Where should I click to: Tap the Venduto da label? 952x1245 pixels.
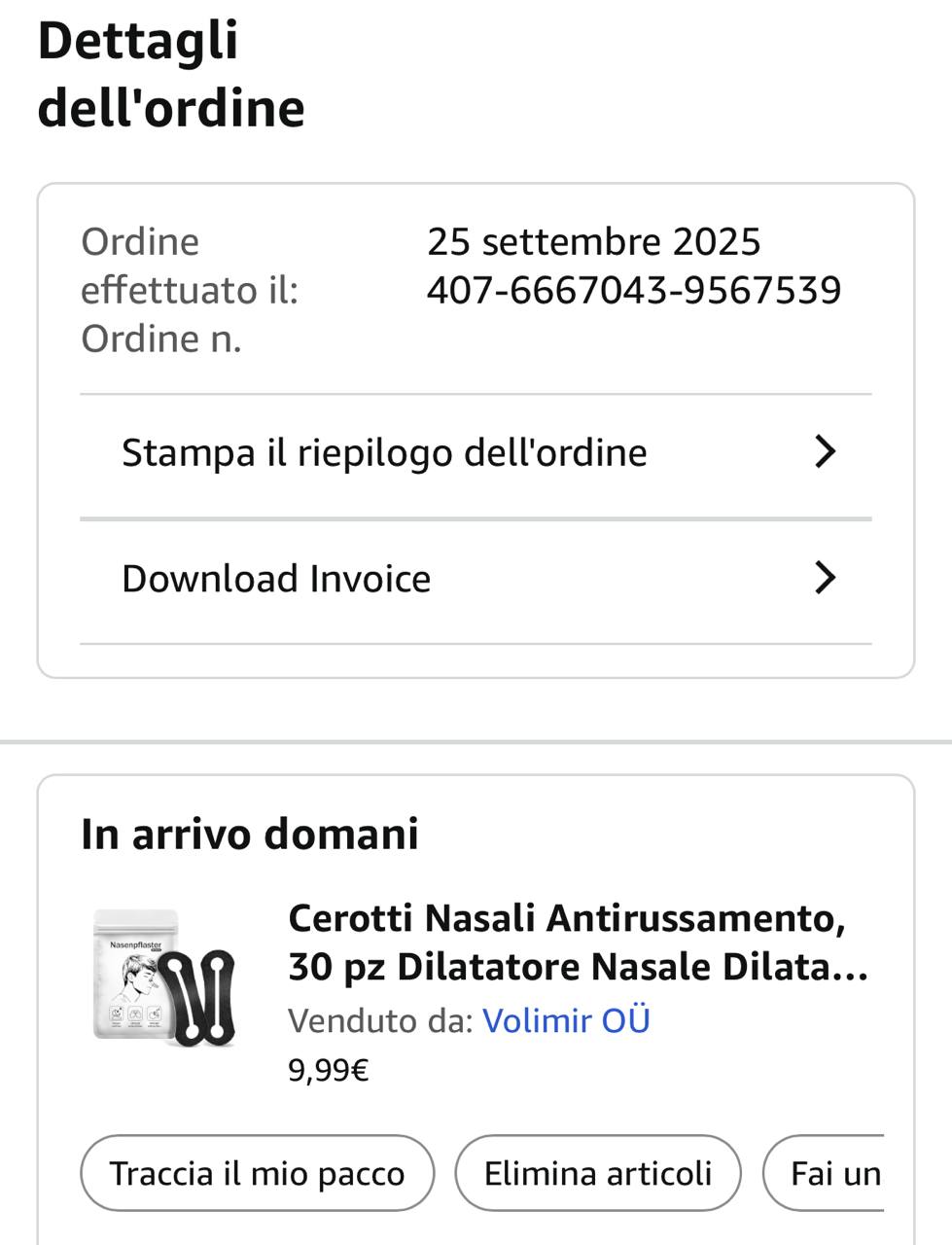pos(380,1020)
